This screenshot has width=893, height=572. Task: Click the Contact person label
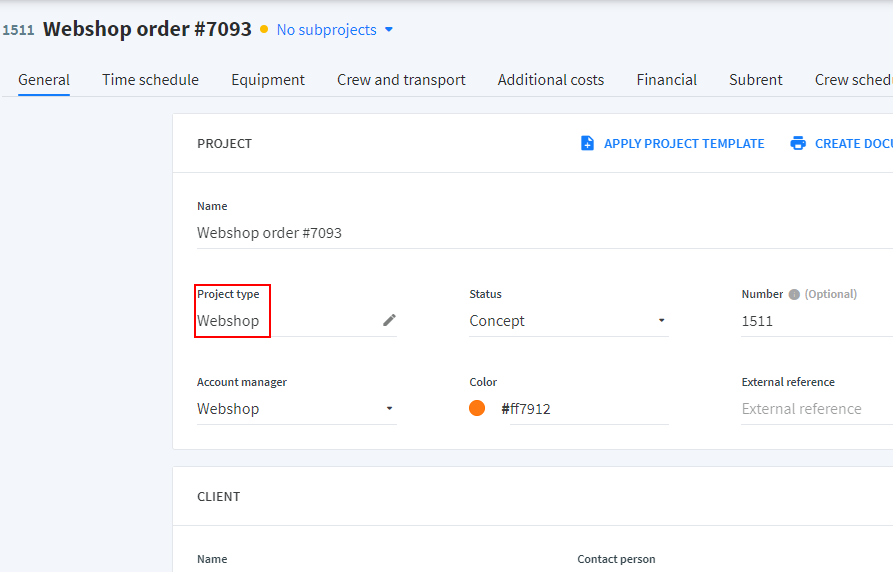click(616, 559)
